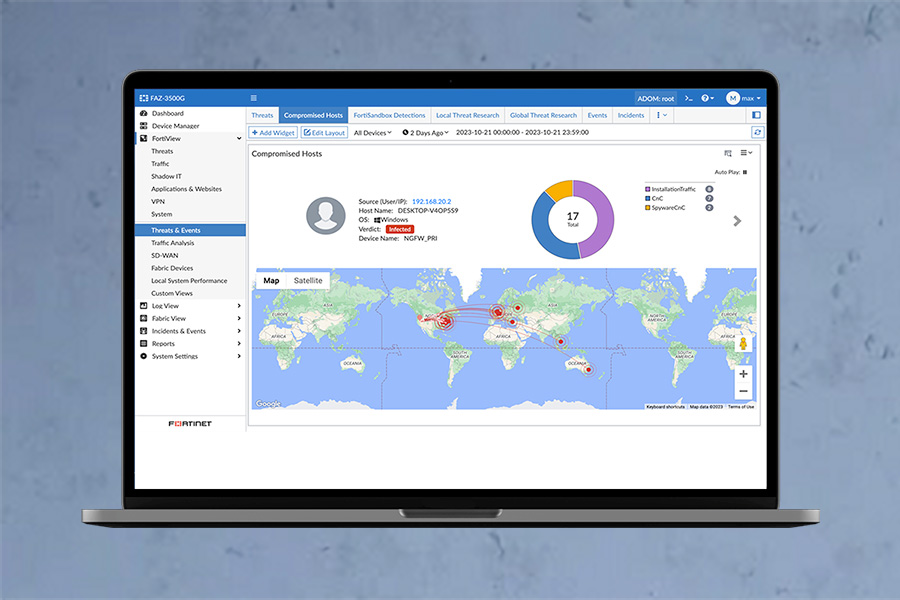
Task: Switch map to Map view
Action: click(271, 281)
